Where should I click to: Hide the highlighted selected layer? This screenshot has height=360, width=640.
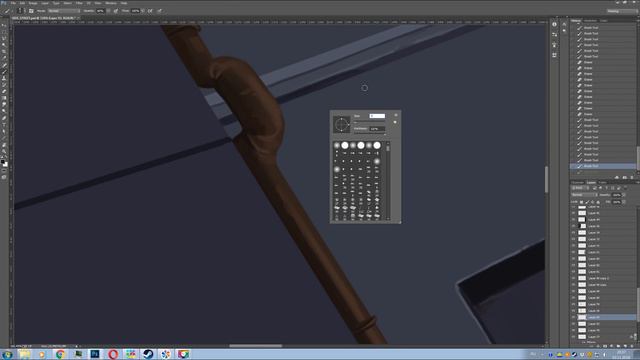pyautogui.click(x=573, y=317)
